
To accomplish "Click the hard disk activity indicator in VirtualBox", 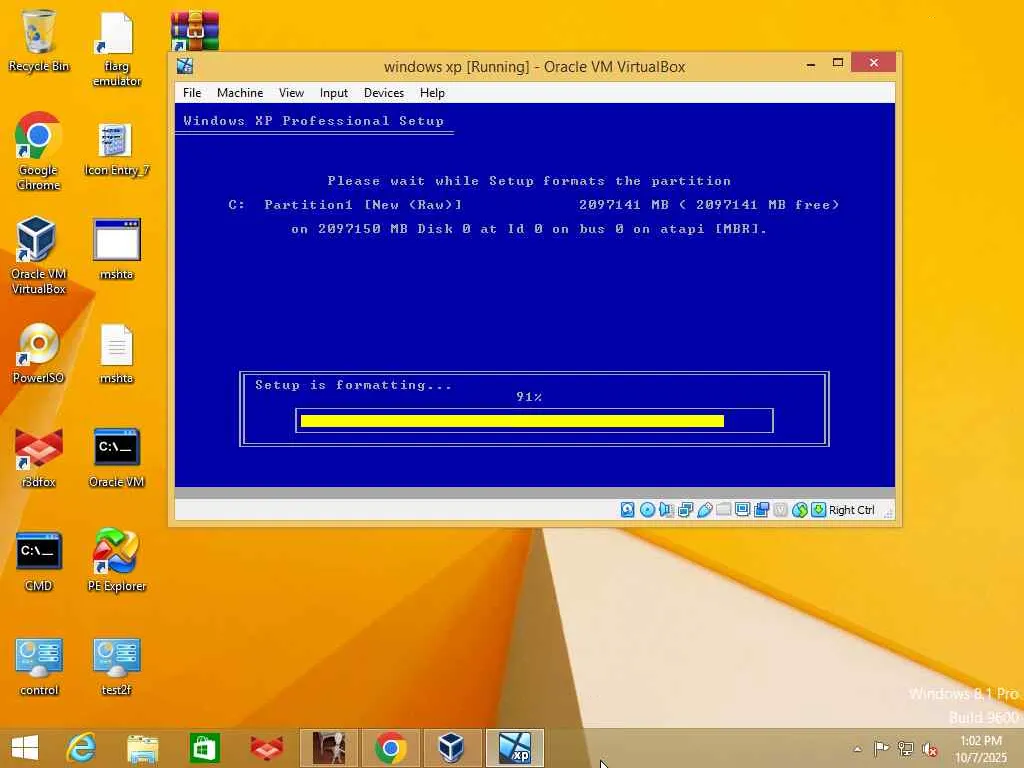I will pyautogui.click(x=627, y=510).
